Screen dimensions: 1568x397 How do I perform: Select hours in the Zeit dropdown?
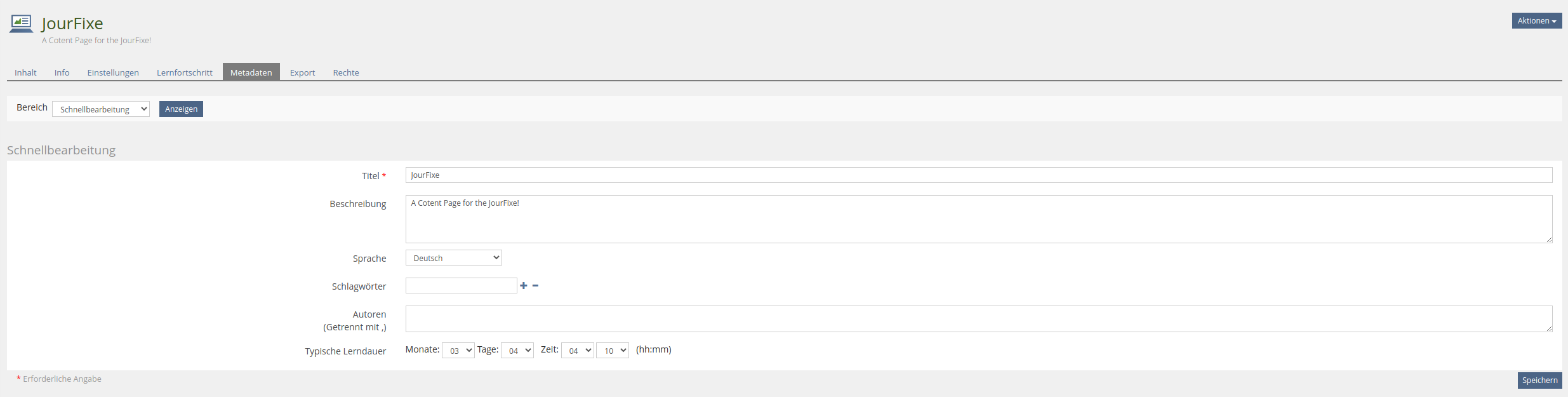click(578, 351)
